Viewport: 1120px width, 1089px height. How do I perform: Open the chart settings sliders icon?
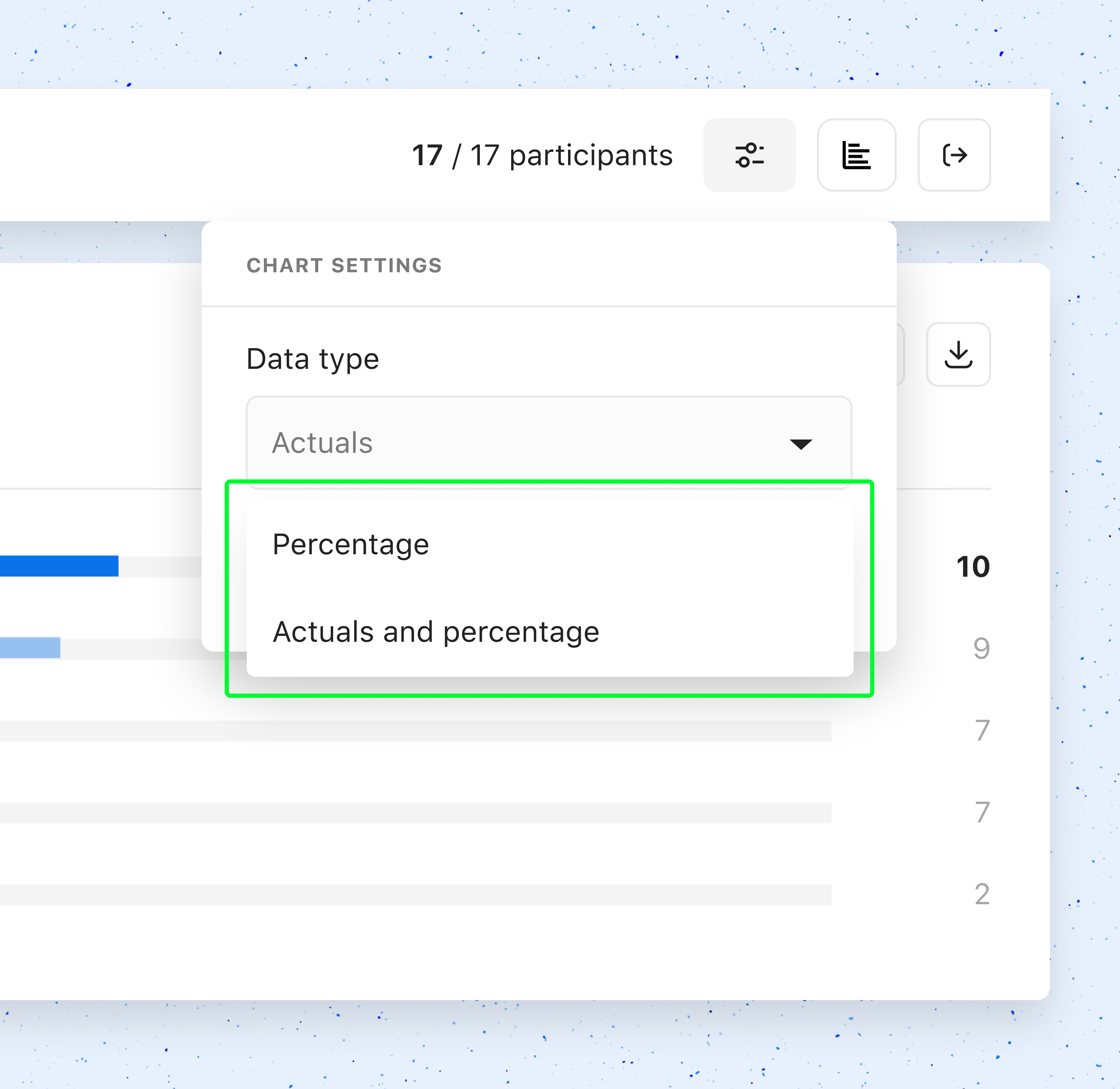point(749,155)
